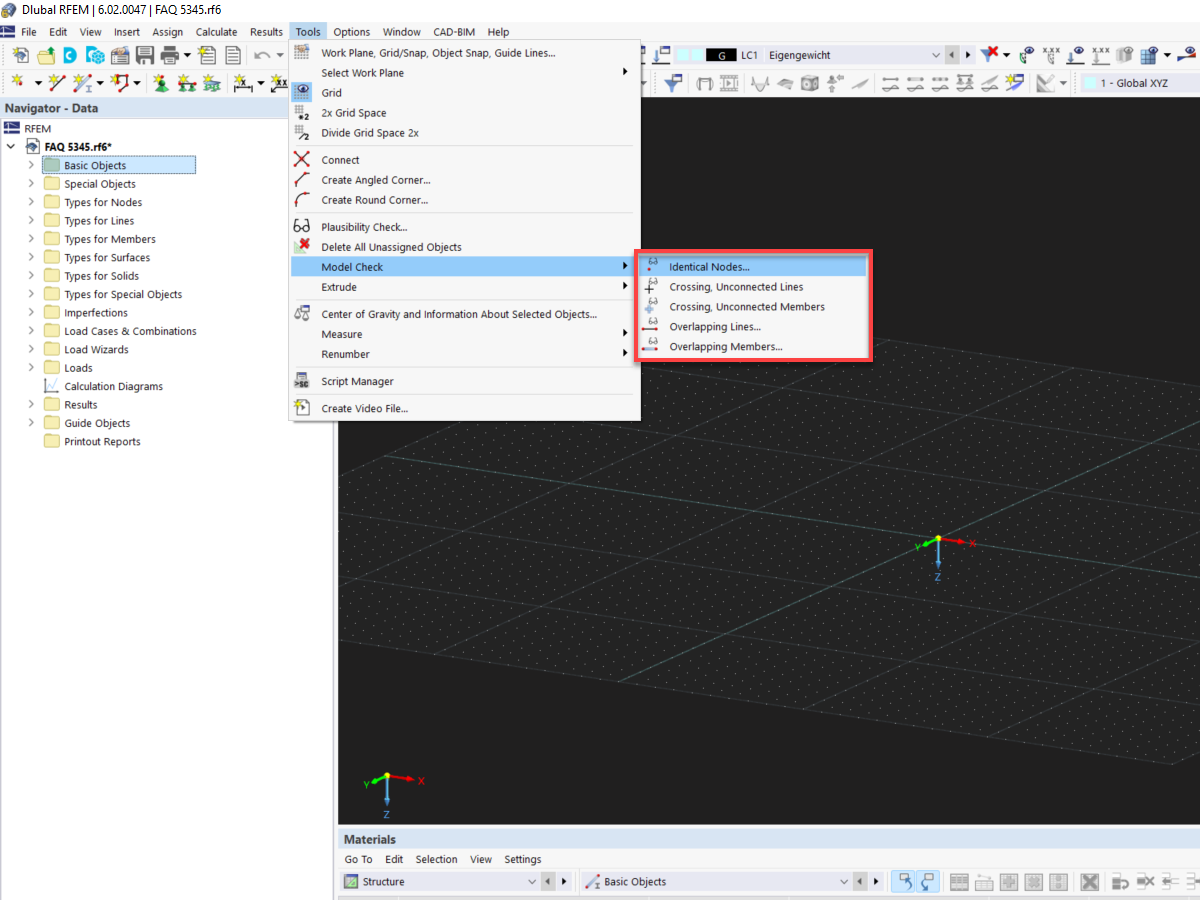The height and width of the screenshot is (900, 1200).
Task: Click the Script Manager entry icon
Action: click(x=301, y=381)
